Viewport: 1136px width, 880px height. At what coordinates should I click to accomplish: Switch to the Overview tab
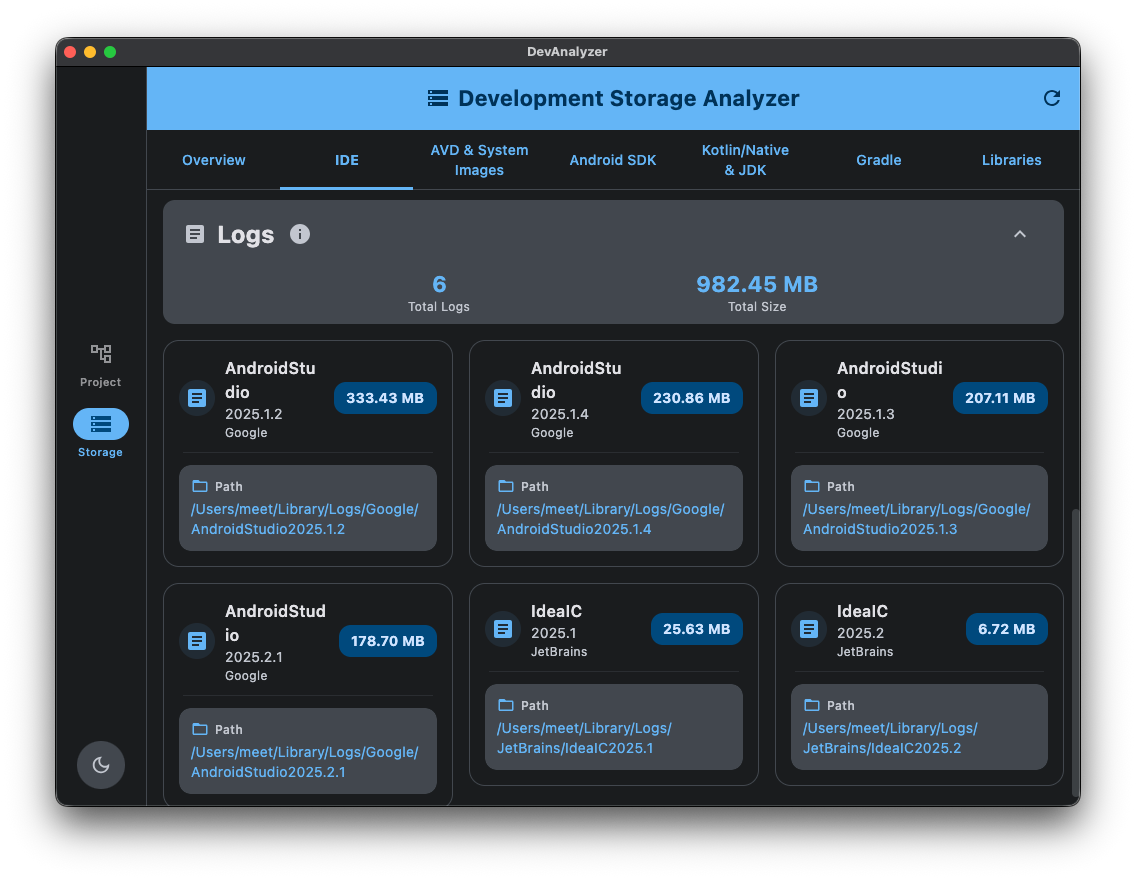click(x=214, y=160)
